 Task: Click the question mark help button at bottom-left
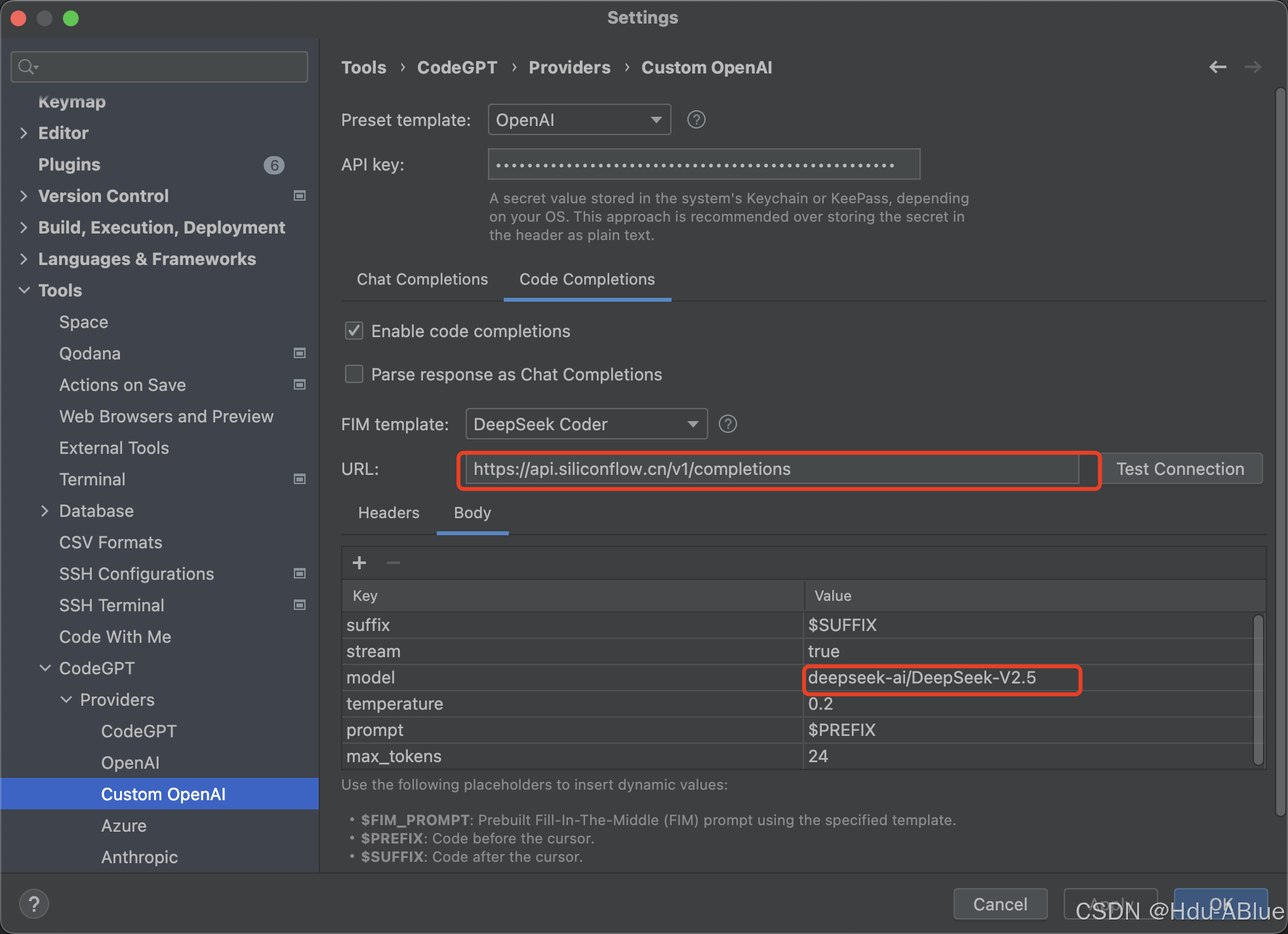(34, 904)
